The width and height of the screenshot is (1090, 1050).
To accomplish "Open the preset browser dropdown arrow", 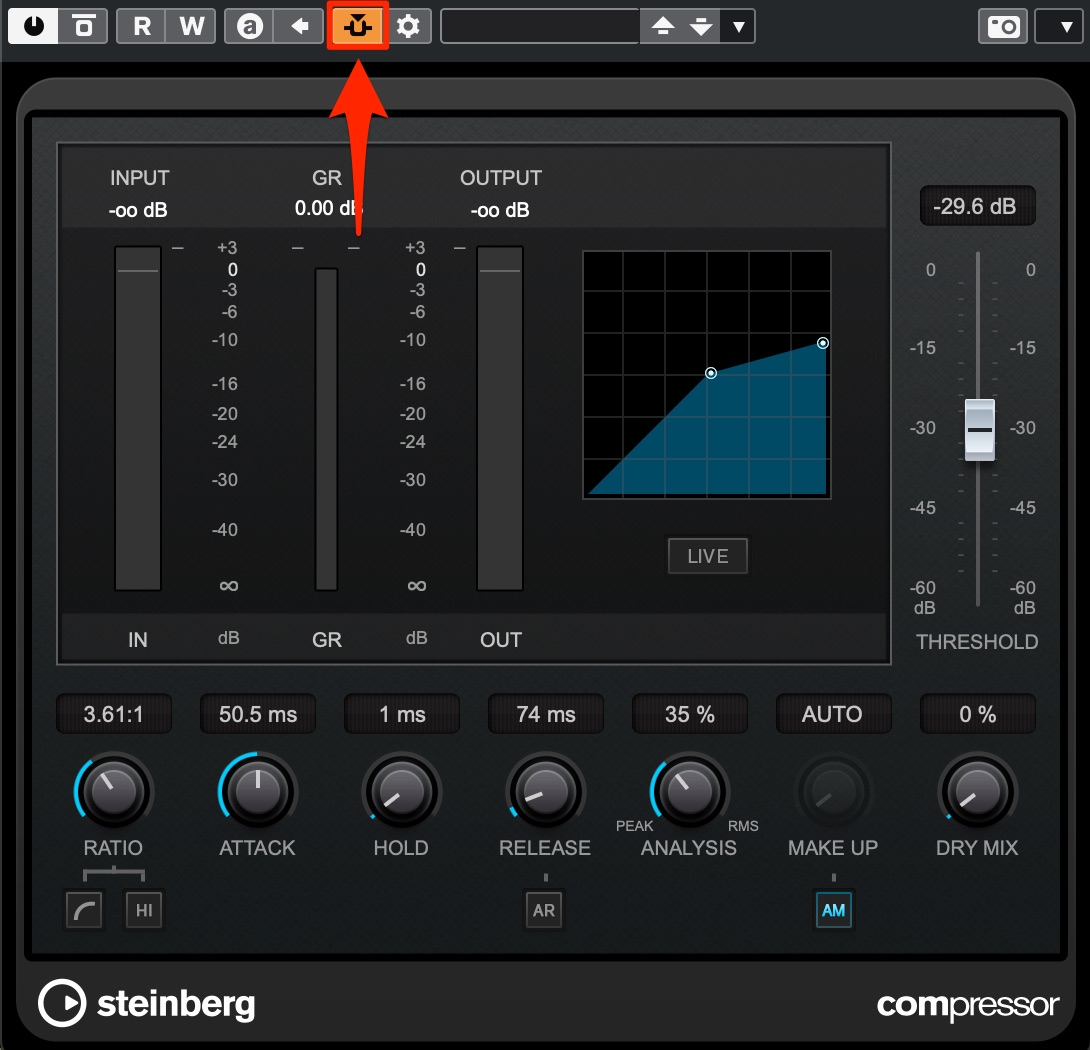I will pos(738,26).
